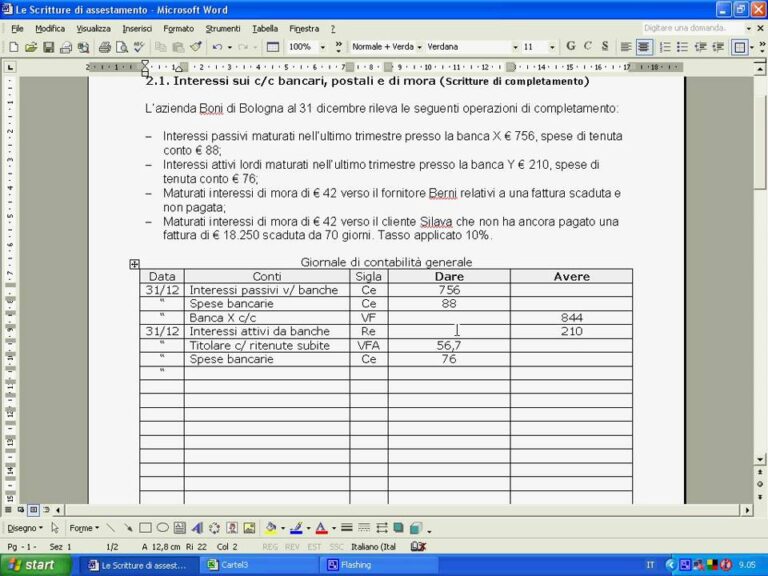Open the Formato menu

(x=179, y=29)
